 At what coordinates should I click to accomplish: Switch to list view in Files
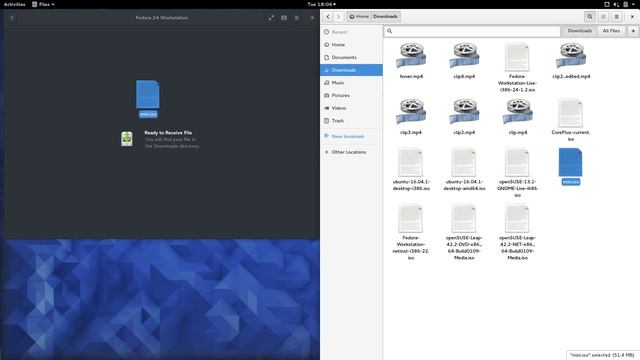pyautogui.click(x=603, y=17)
